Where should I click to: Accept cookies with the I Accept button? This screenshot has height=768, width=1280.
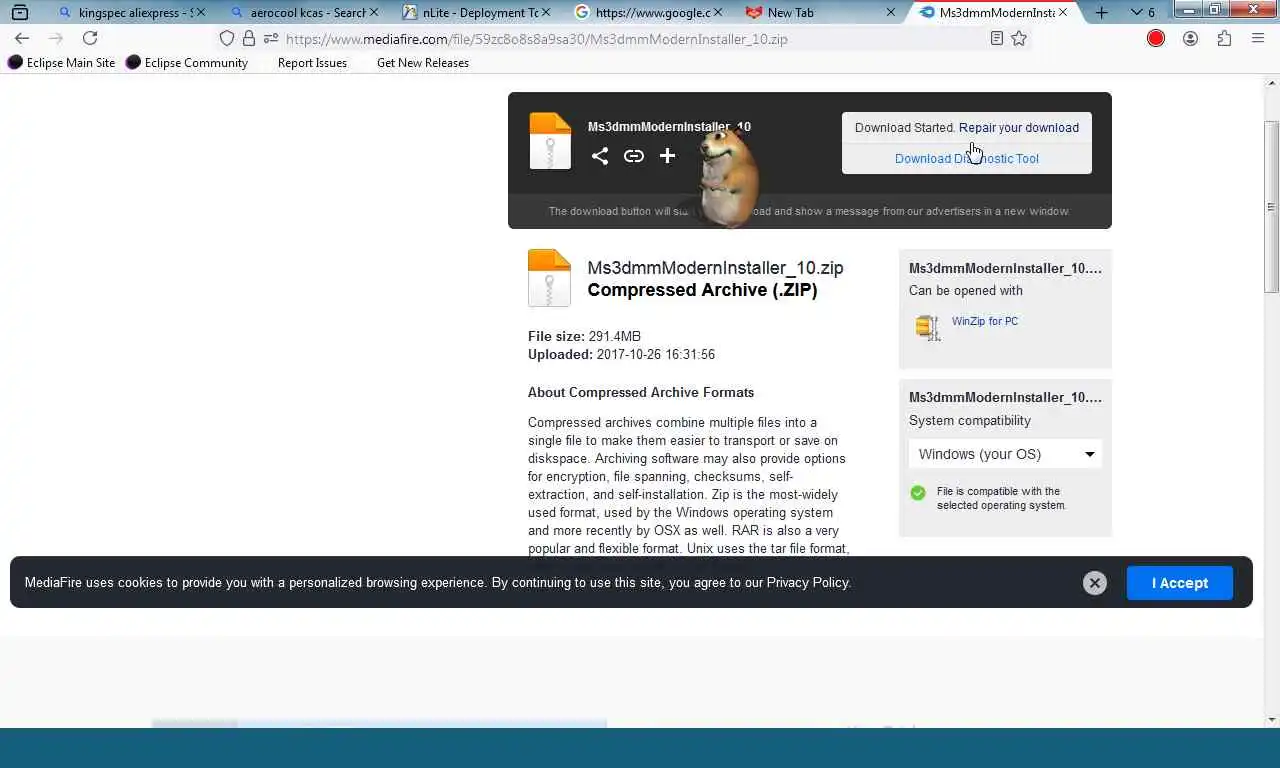[1180, 583]
